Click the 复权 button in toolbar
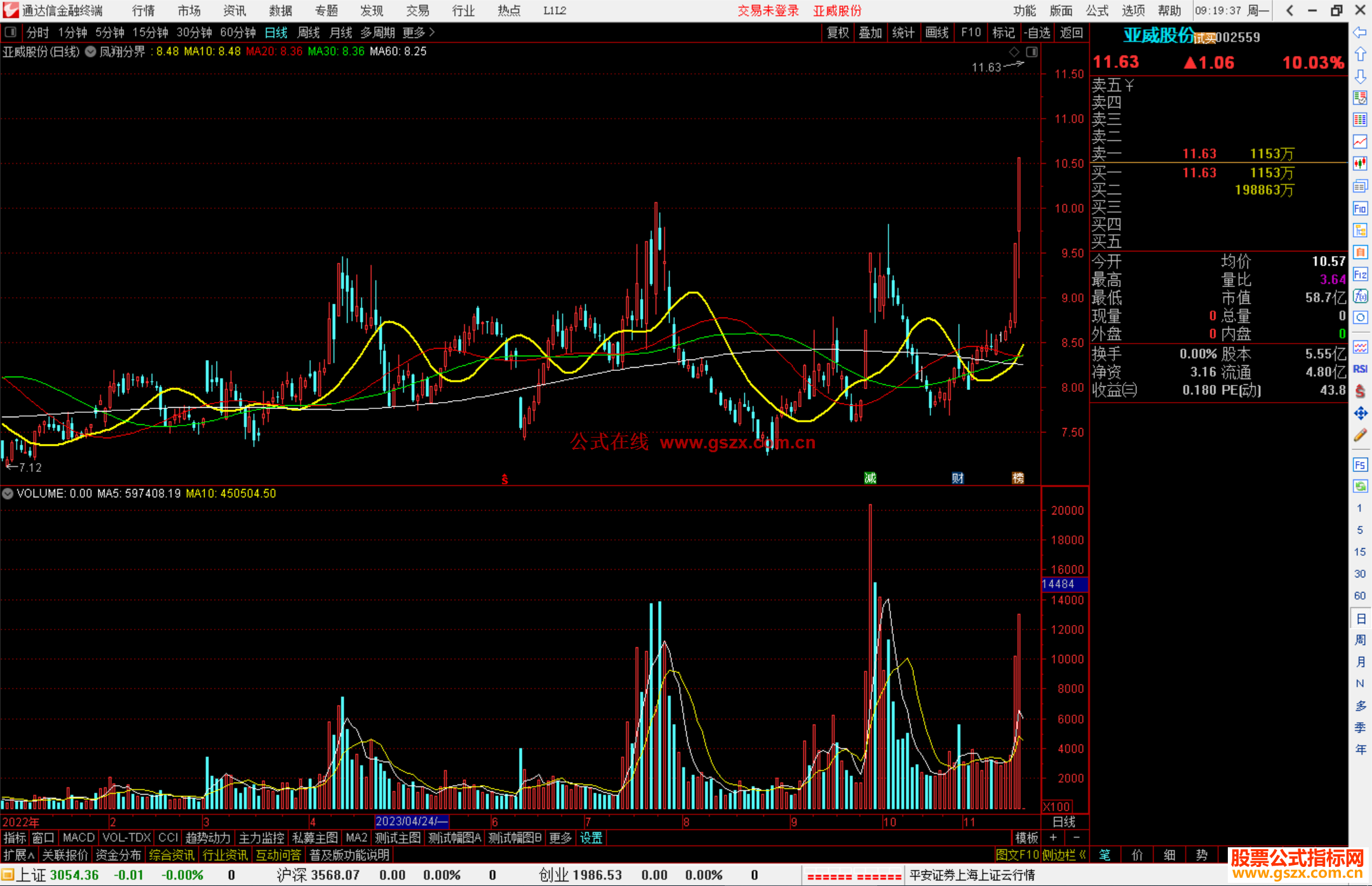The image size is (1372, 886). click(837, 32)
